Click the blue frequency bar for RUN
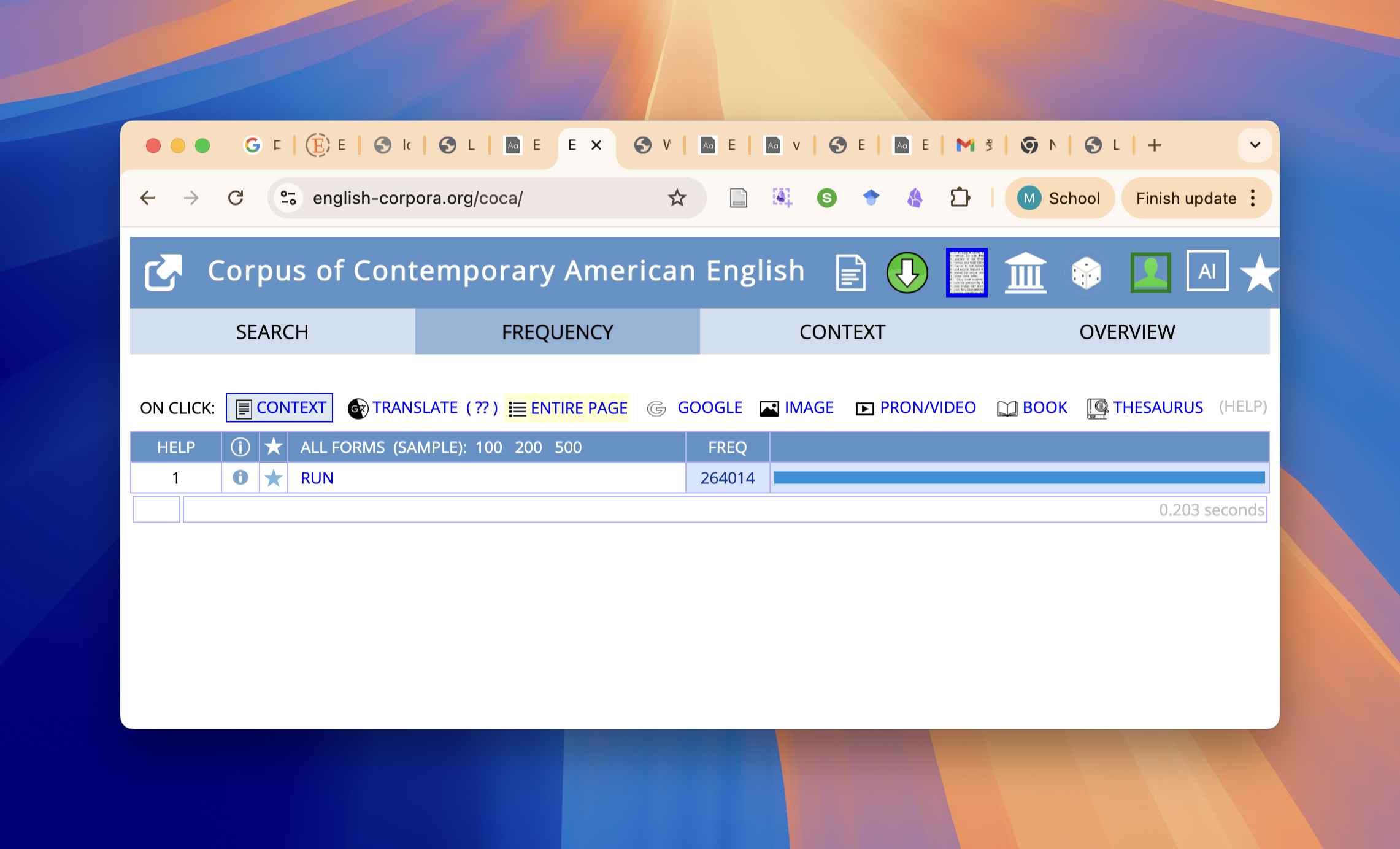Viewport: 1400px width, 849px height. (1019, 477)
